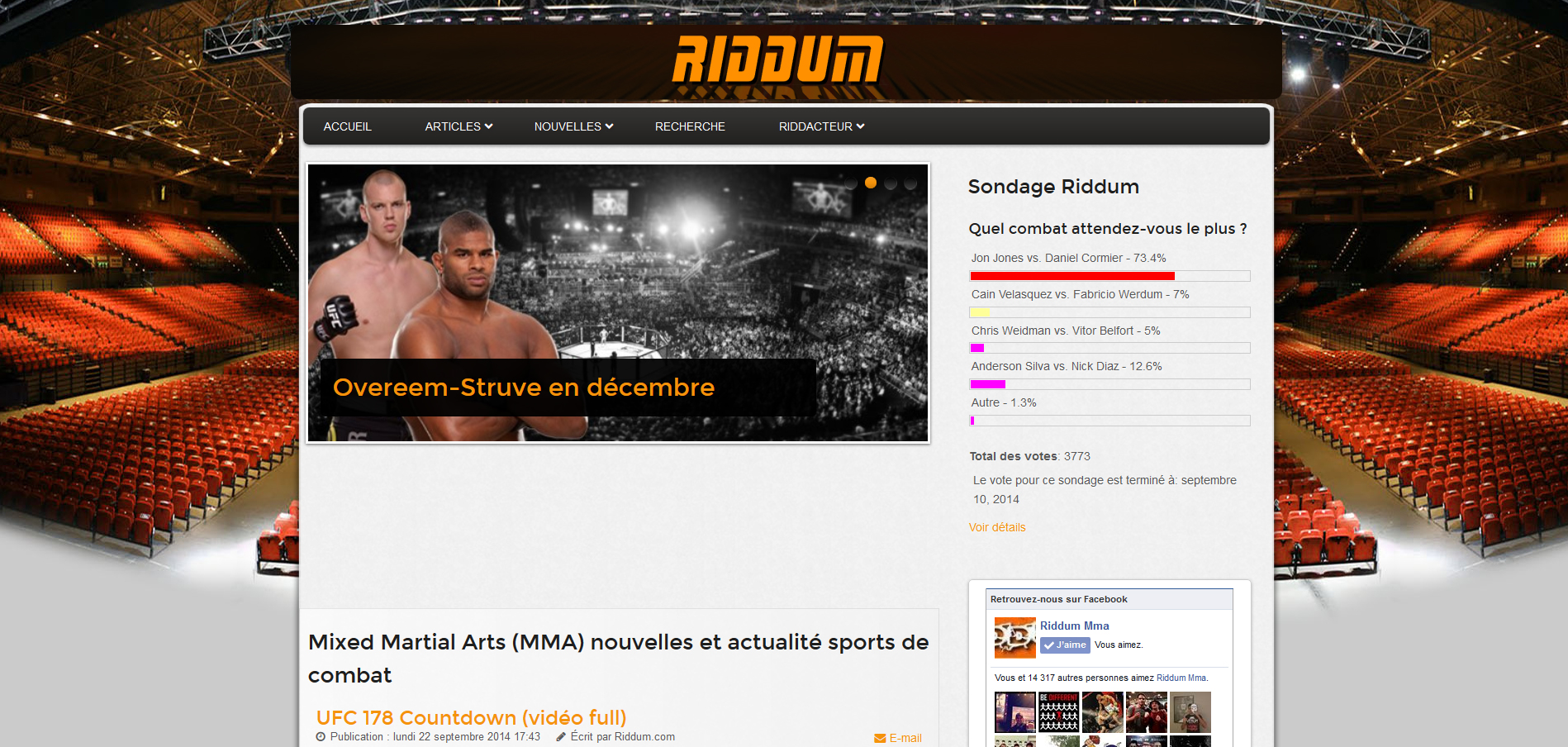Open the UFC 178 Countdown article
1568x747 pixels.
471,717
